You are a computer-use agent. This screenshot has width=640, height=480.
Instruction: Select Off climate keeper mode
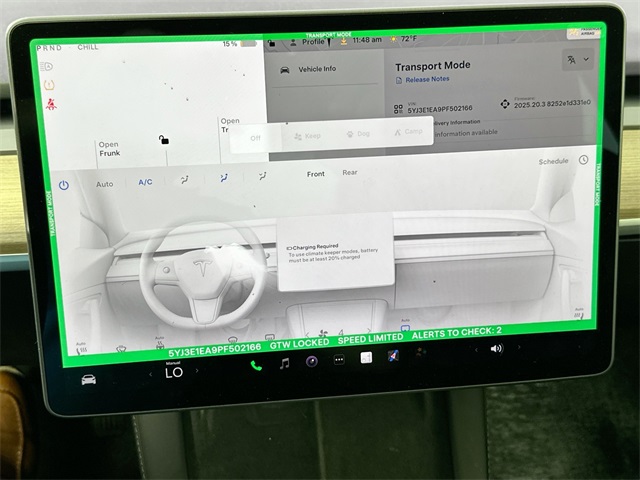click(x=256, y=138)
